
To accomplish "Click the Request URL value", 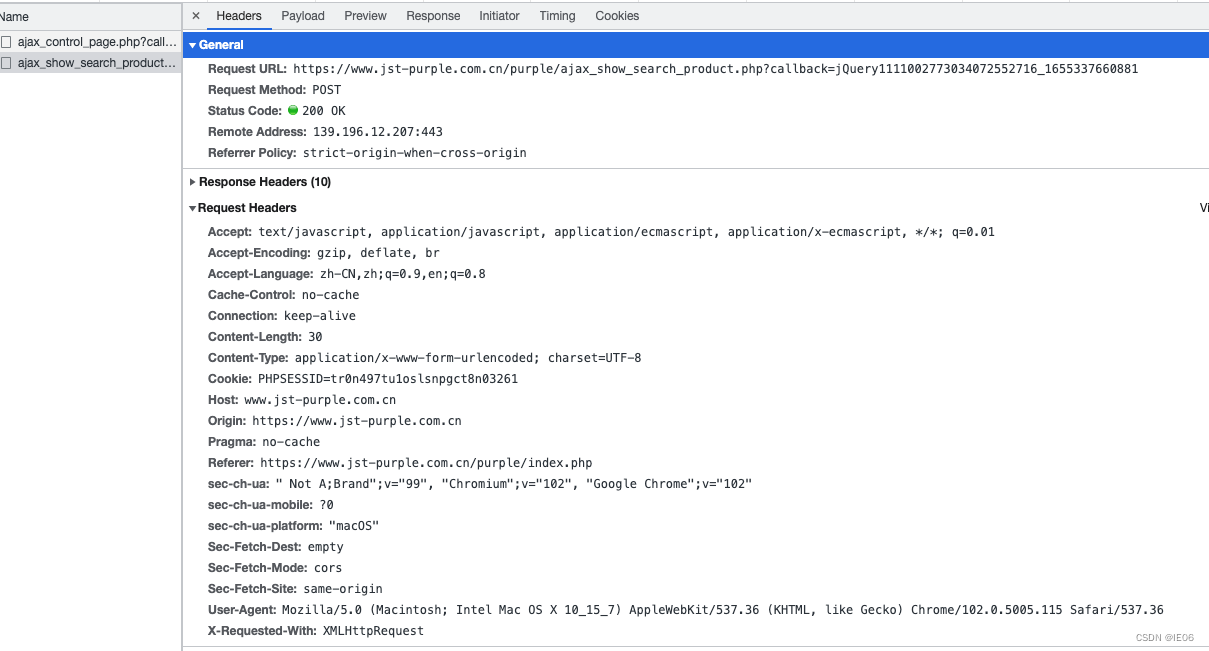I will coord(715,69).
